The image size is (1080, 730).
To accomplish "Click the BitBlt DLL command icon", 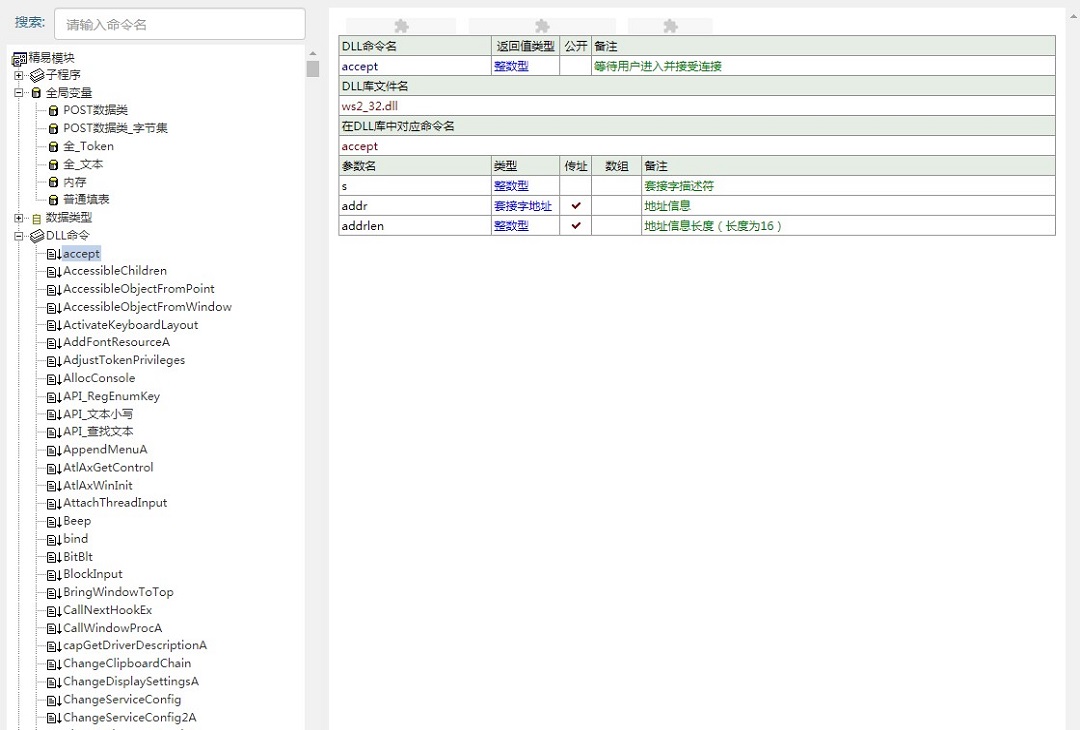I will (x=54, y=557).
